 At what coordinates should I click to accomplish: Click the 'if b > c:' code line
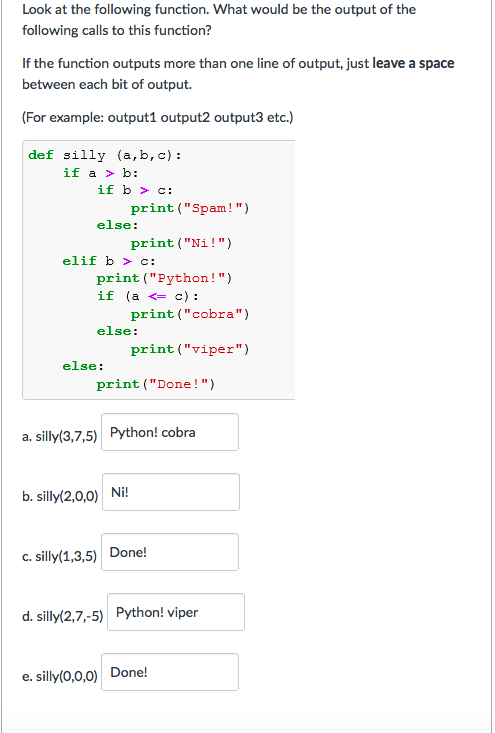coord(135,190)
